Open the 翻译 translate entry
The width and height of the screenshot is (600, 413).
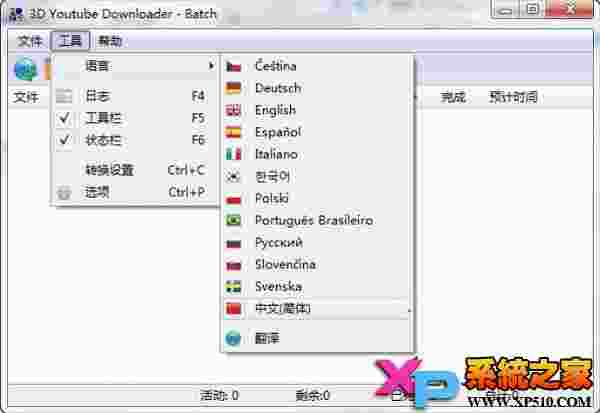click(317, 338)
